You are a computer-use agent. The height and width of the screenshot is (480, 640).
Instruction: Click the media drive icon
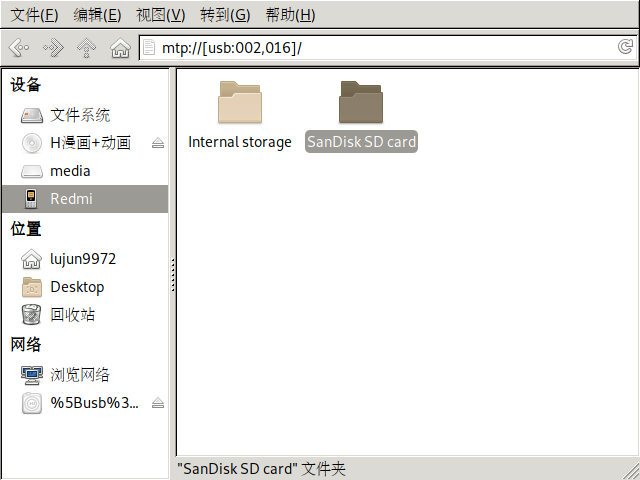(32, 171)
